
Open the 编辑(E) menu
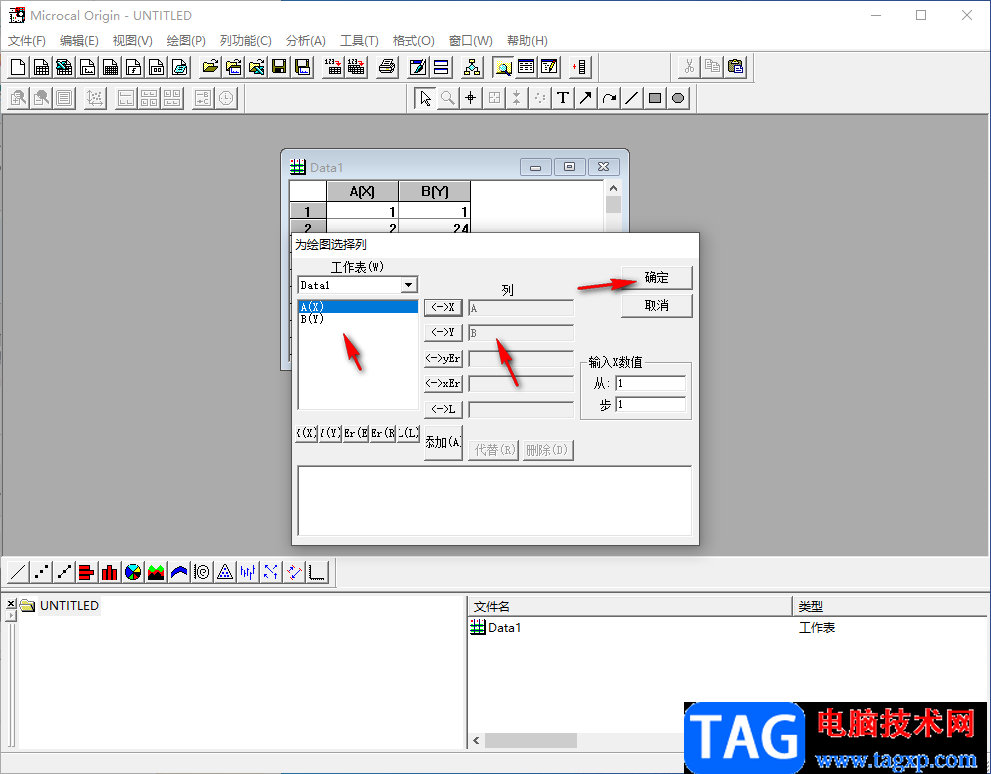(x=79, y=40)
